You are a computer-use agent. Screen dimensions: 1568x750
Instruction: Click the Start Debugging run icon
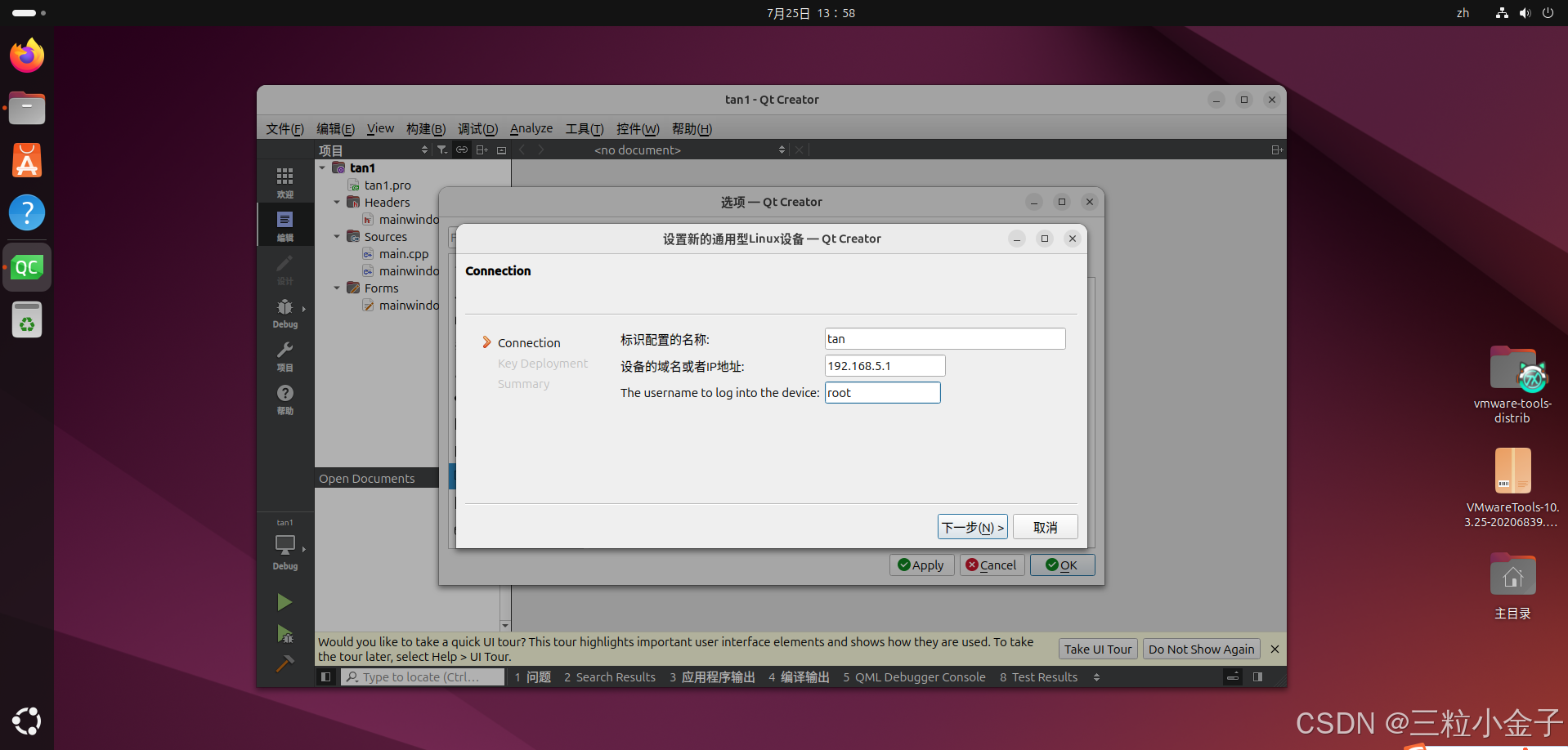click(x=284, y=633)
